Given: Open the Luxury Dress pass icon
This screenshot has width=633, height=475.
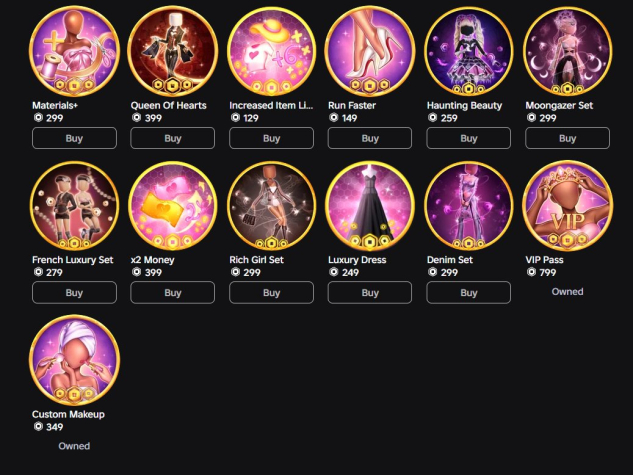Looking at the screenshot, I should click(370, 205).
